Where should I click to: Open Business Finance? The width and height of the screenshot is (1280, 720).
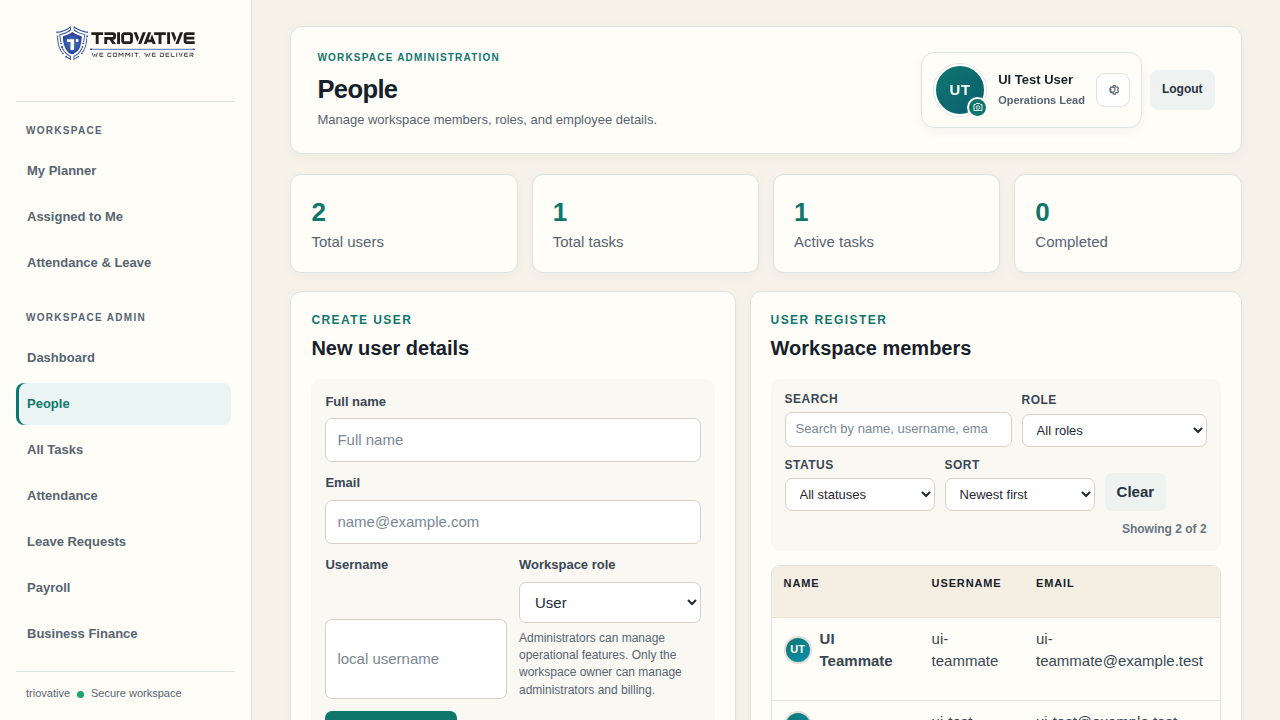click(x=124, y=634)
